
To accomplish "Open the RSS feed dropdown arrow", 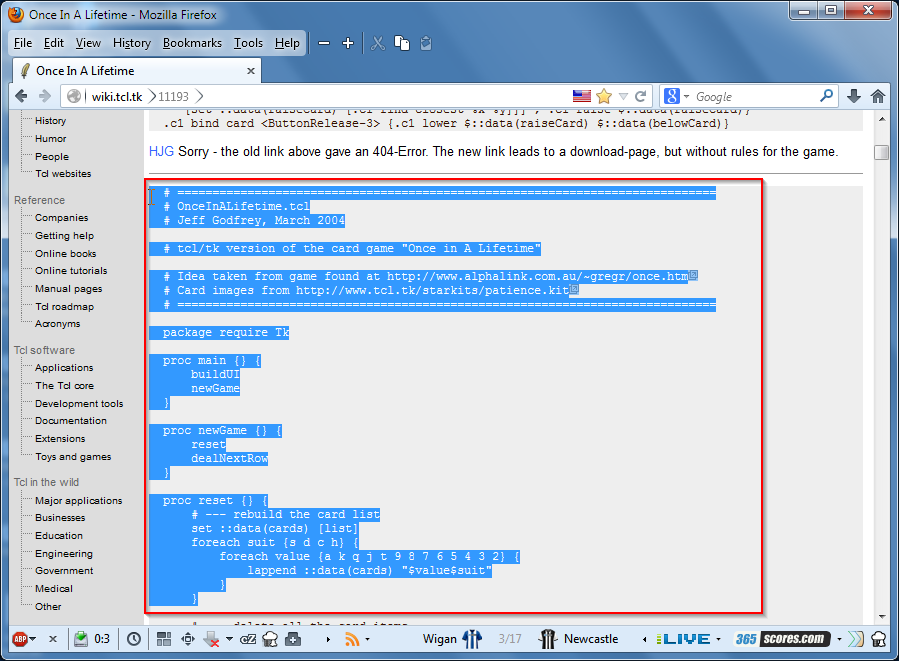I will pos(368,639).
